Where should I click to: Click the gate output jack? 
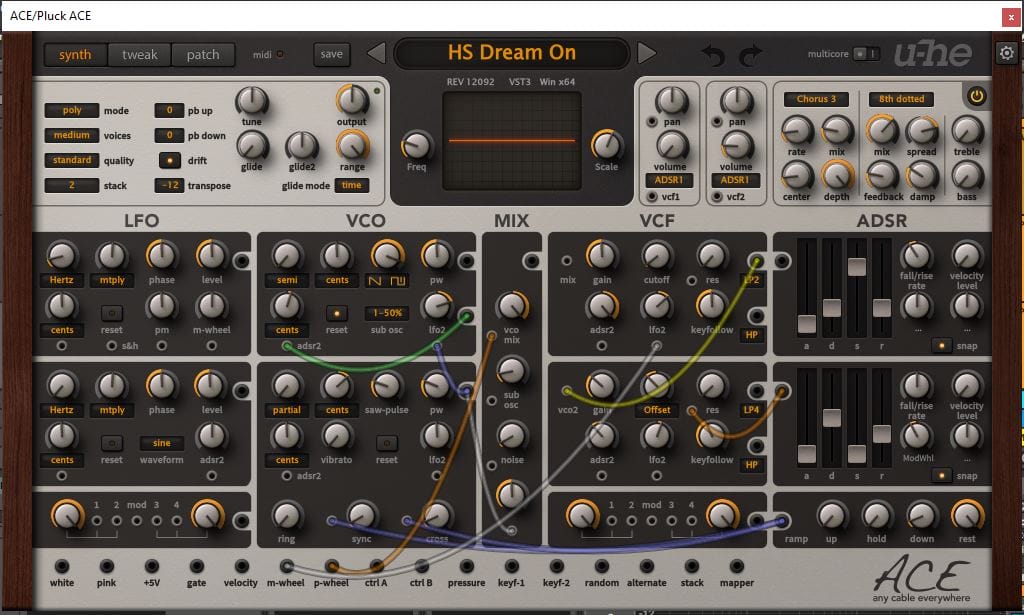click(197, 566)
